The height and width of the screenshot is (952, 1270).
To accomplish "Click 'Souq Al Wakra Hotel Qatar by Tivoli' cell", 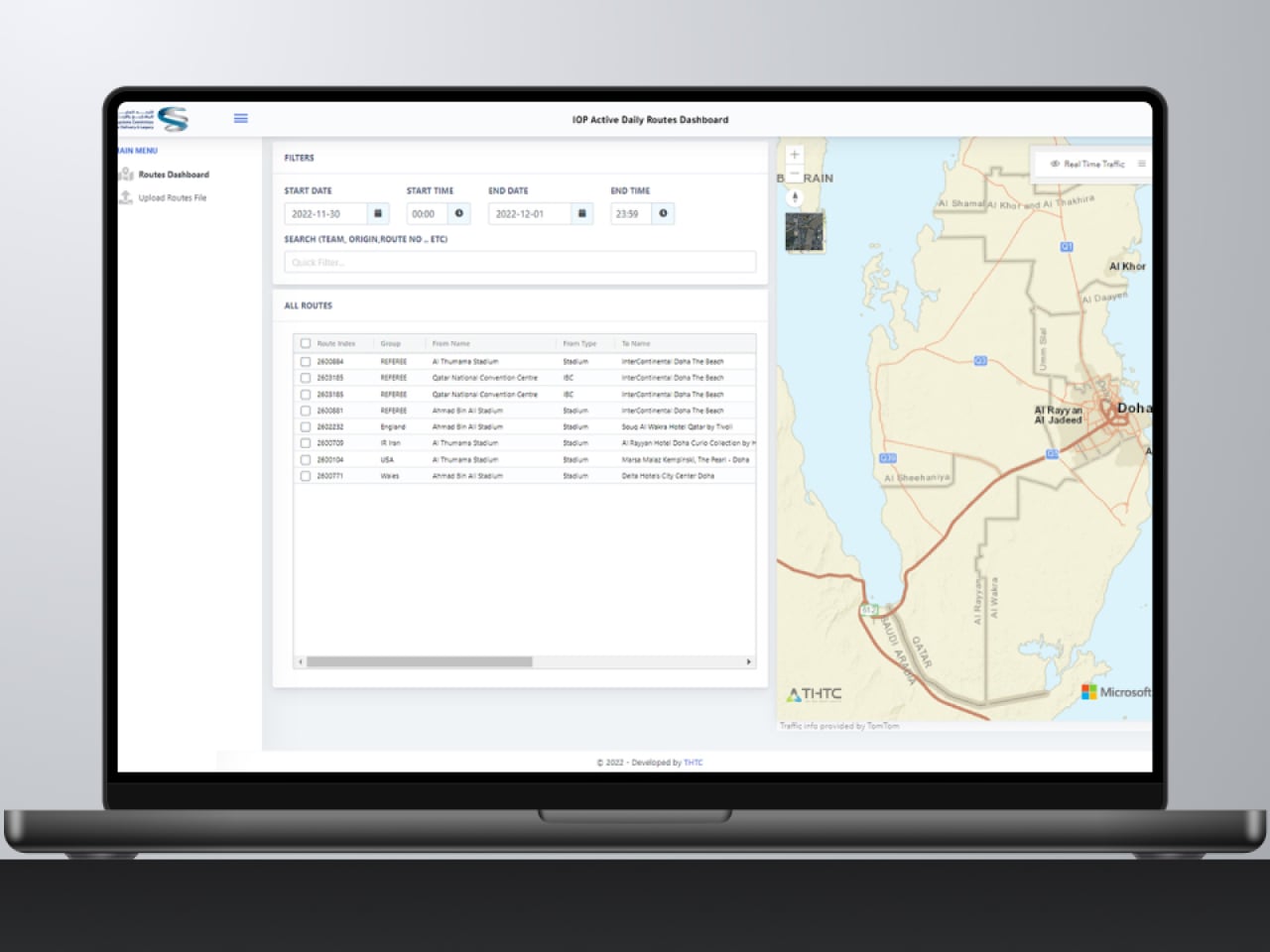I will coord(677,427).
